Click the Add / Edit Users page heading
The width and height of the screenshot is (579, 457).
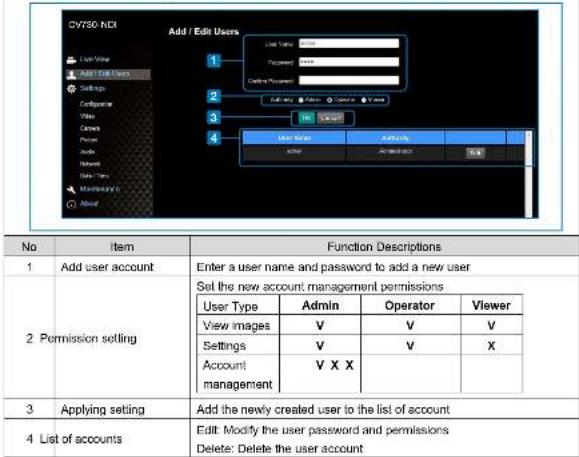pos(204,32)
